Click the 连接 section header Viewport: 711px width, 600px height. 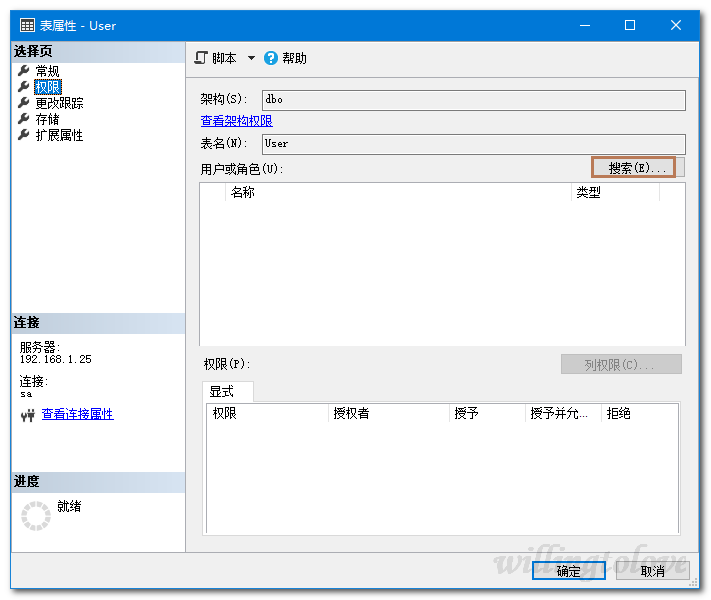tap(98, 323)
